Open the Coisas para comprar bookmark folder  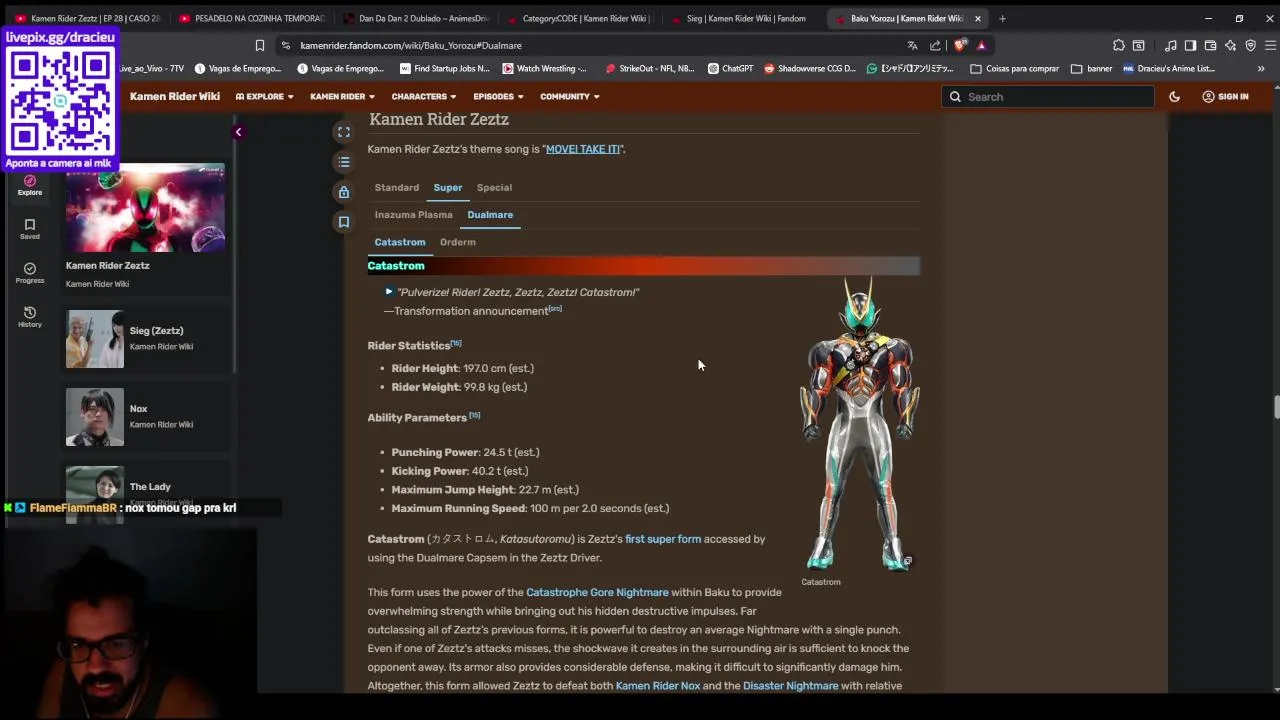pos(1014,69)
